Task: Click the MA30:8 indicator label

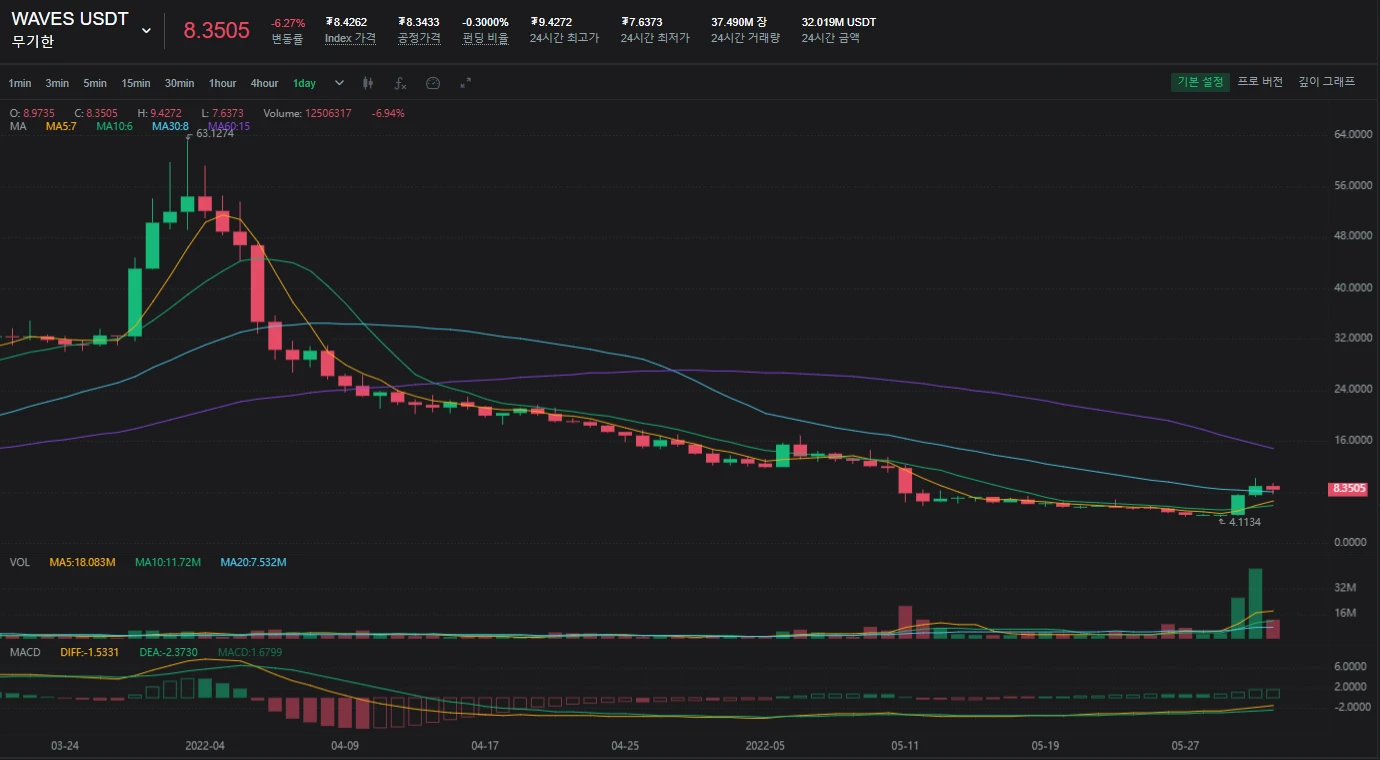Action: 170,126
